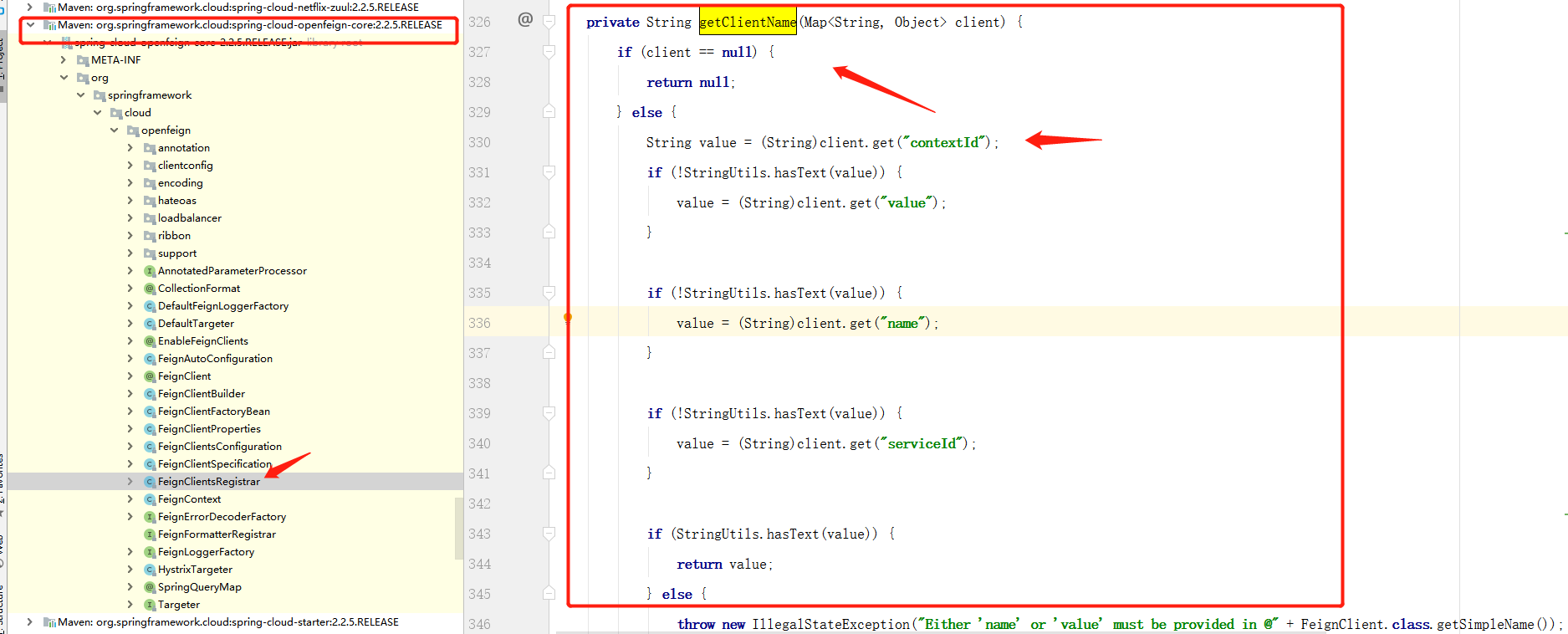Expand the spring-cloud-netflix-zuul Maven library
This screenshot has height=634, width=1568.
coord(30,8)
